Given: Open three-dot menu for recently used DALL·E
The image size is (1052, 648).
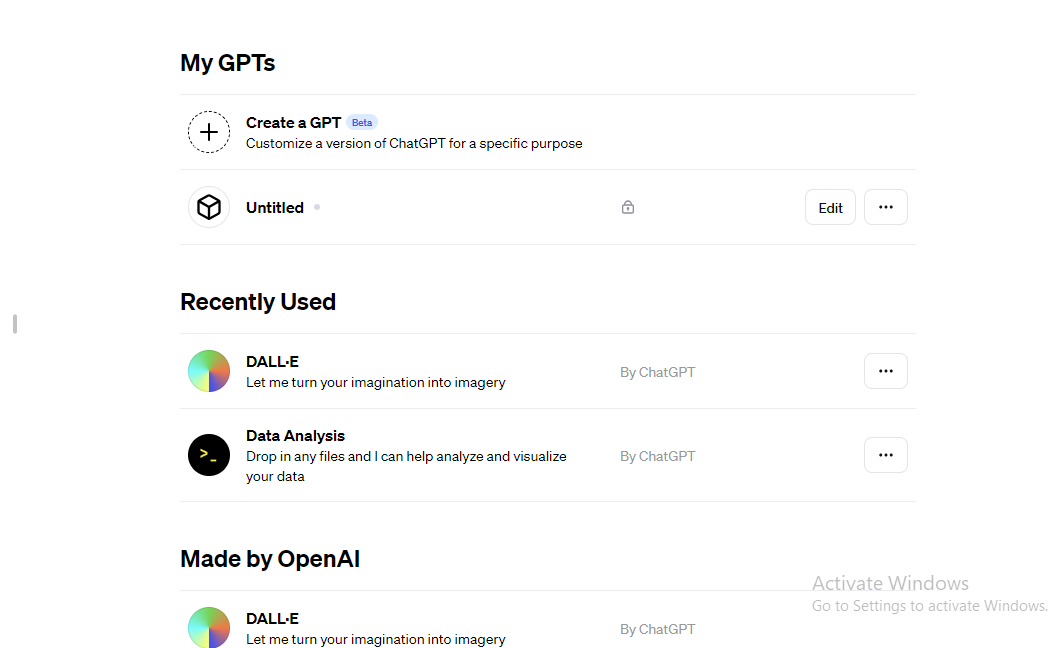Looking at the screenshot, I should [x=886, y=371].
